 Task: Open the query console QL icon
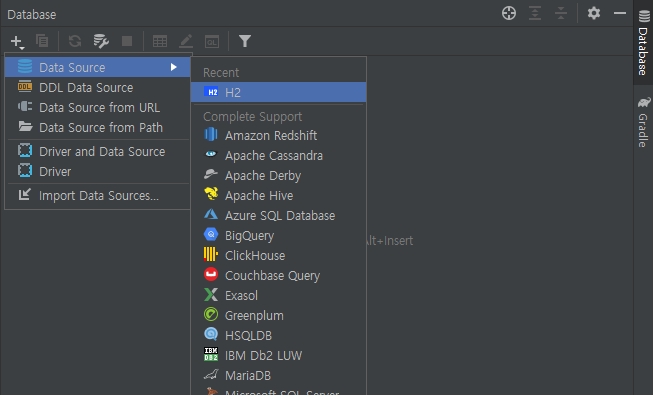[x=212, y=41]
